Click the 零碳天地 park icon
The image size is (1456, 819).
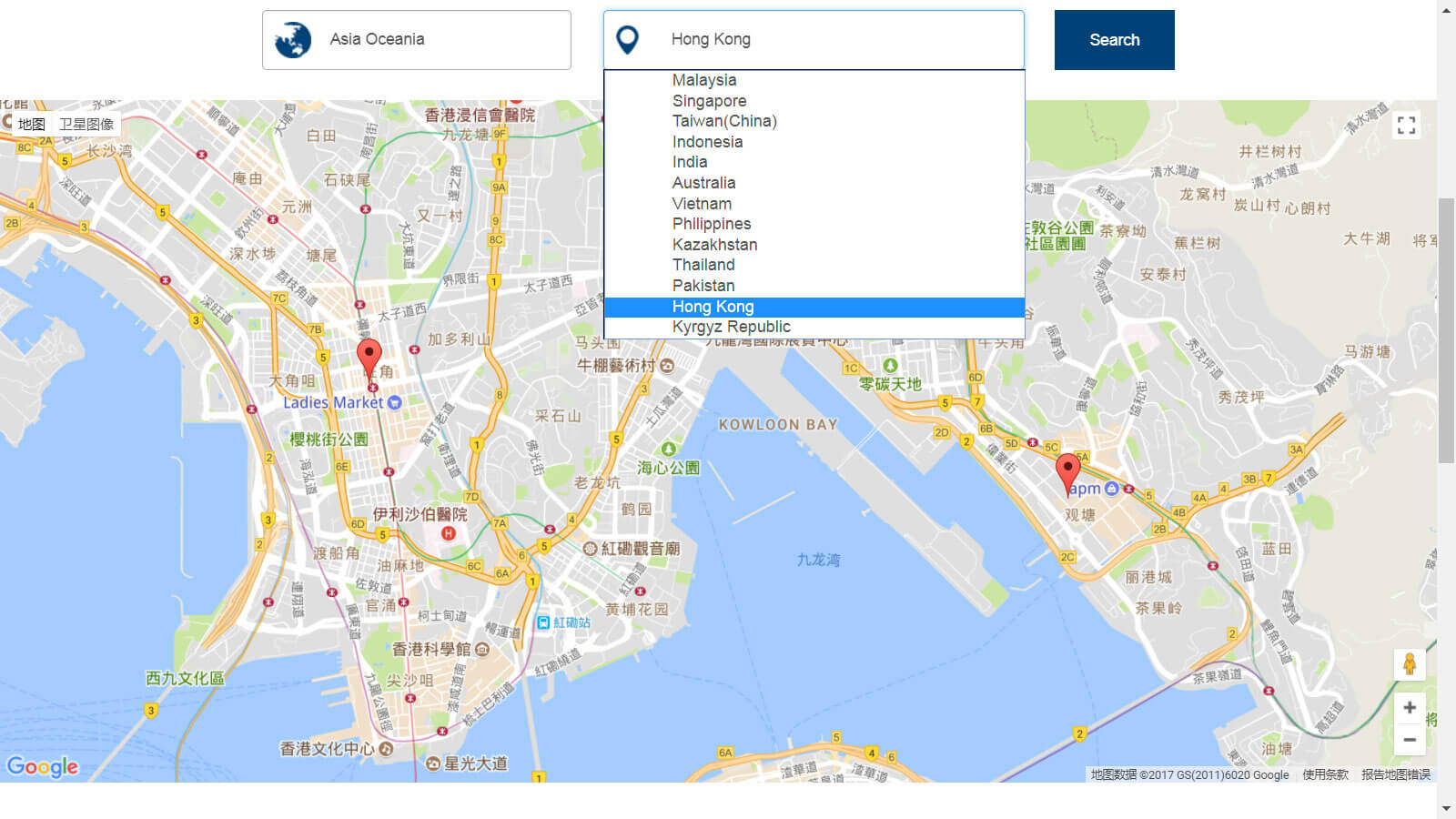pos(890,366)
